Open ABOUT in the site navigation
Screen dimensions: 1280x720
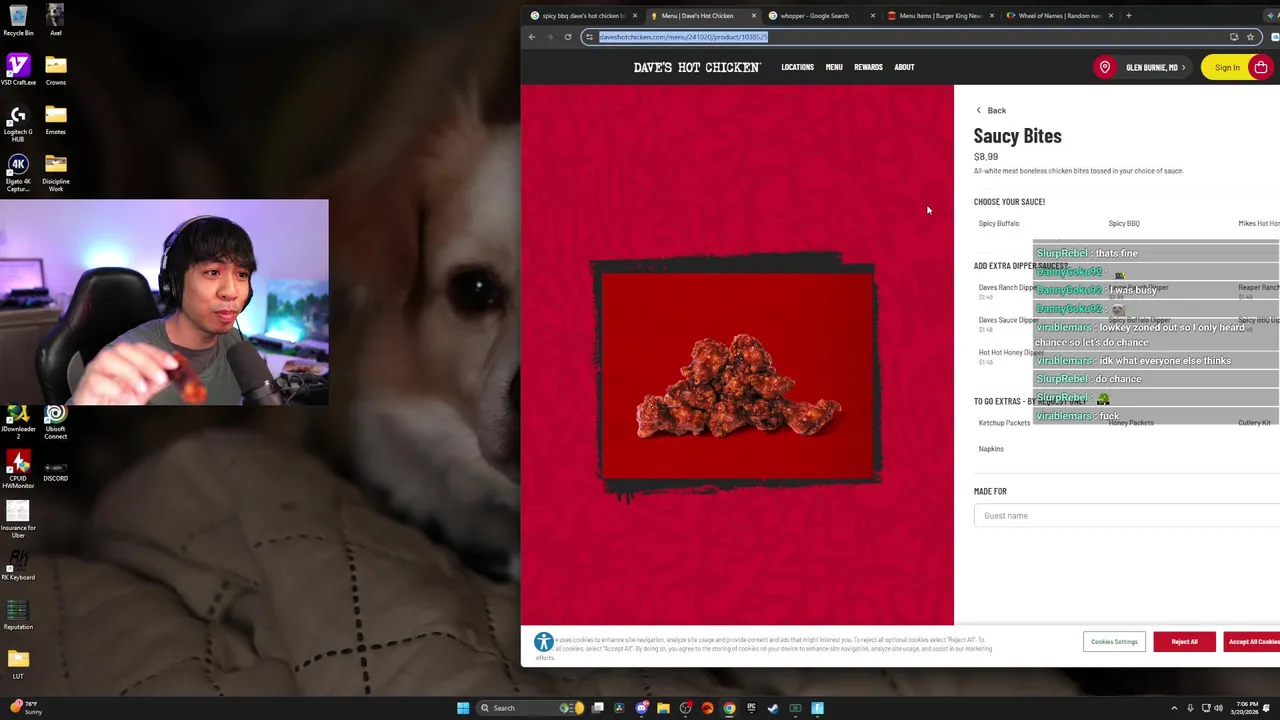[x=904, y=67]
